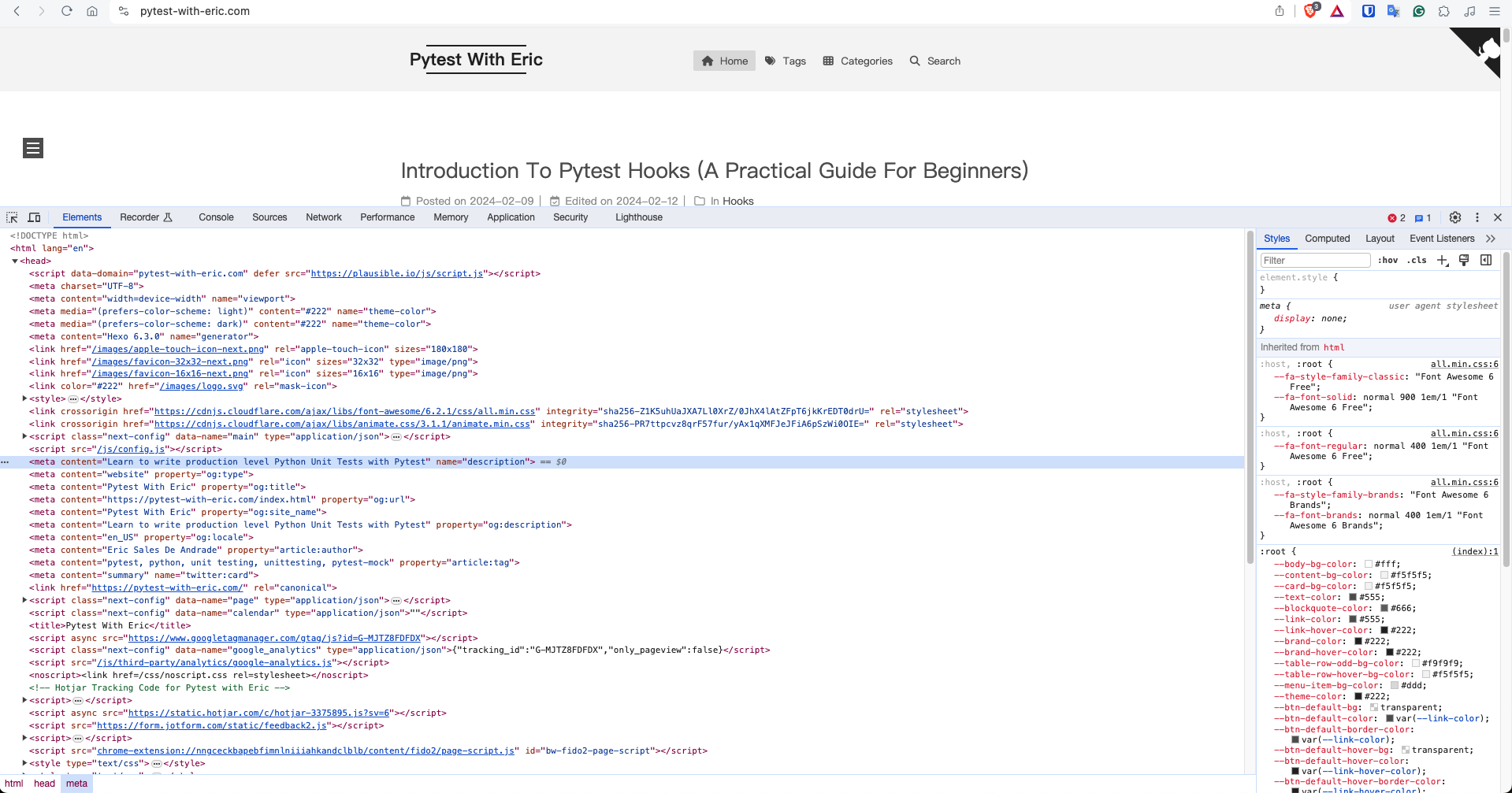Focus the Styles Filter input field

pyautogui.click(x=1315, y=261)
